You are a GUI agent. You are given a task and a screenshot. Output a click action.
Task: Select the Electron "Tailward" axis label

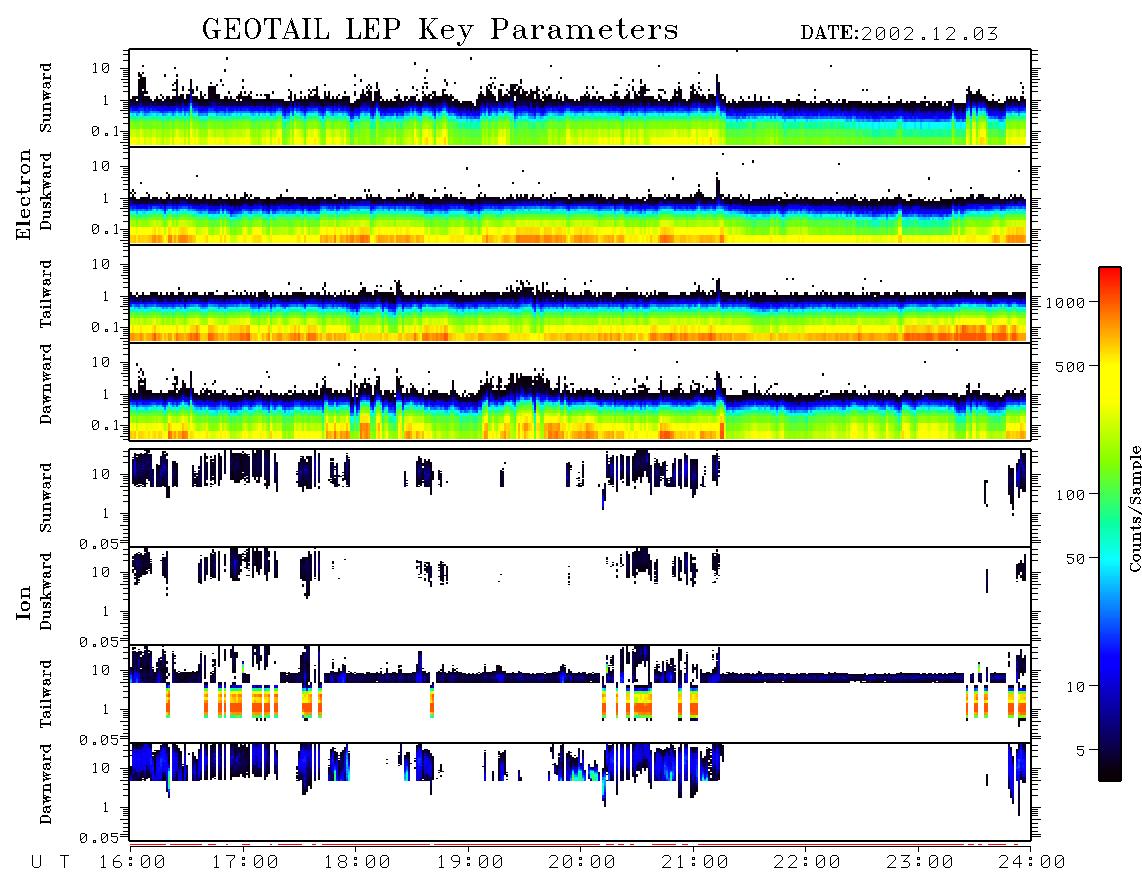click(x=46, y=294)
